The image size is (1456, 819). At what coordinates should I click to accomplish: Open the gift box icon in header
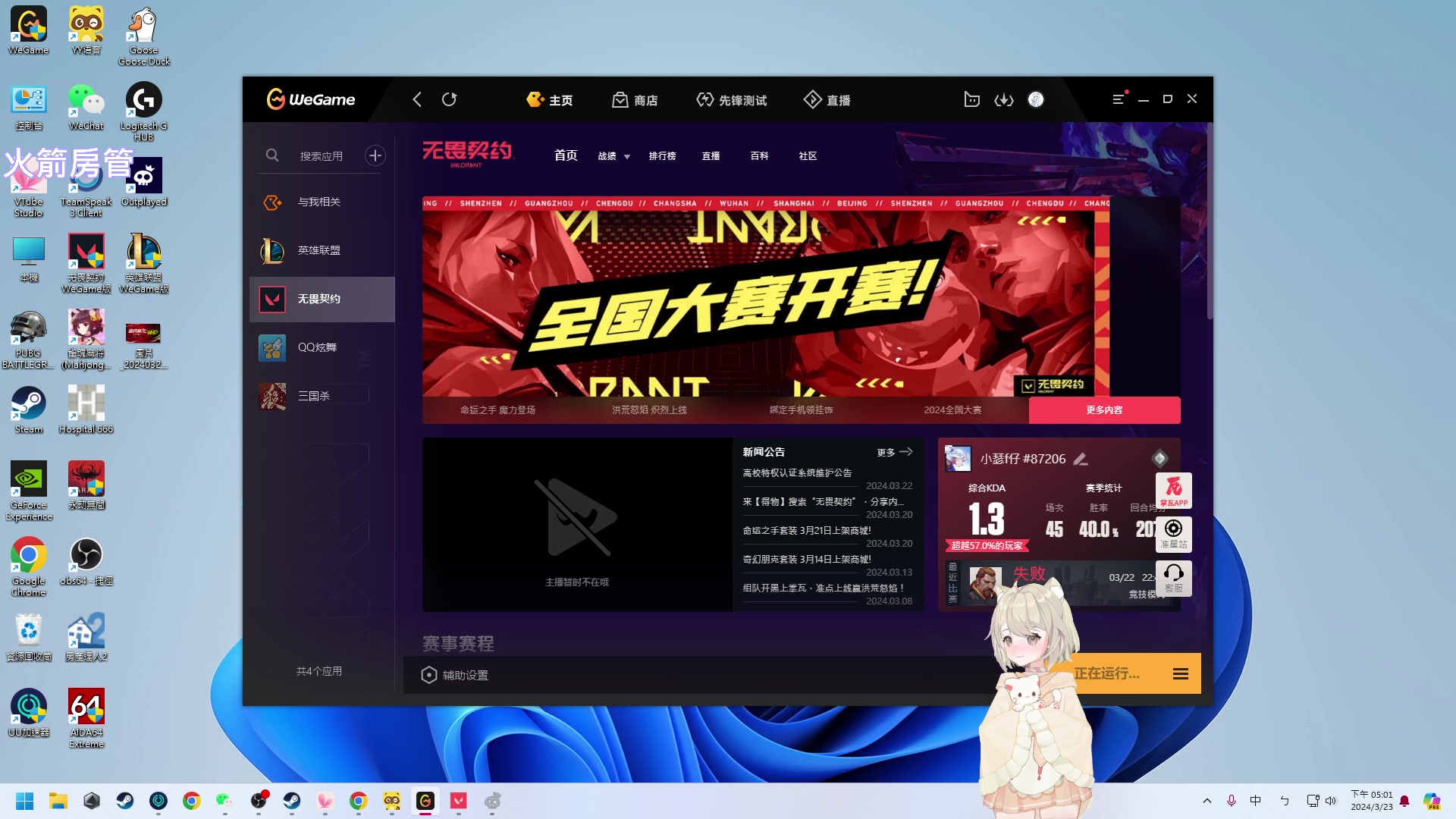coord(971,99)
